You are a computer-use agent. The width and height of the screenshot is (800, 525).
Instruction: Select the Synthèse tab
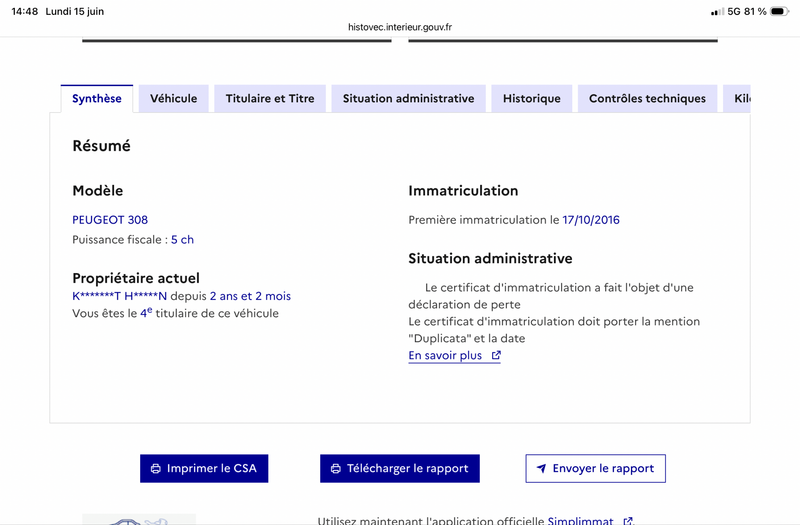click(x=97, y=98)
